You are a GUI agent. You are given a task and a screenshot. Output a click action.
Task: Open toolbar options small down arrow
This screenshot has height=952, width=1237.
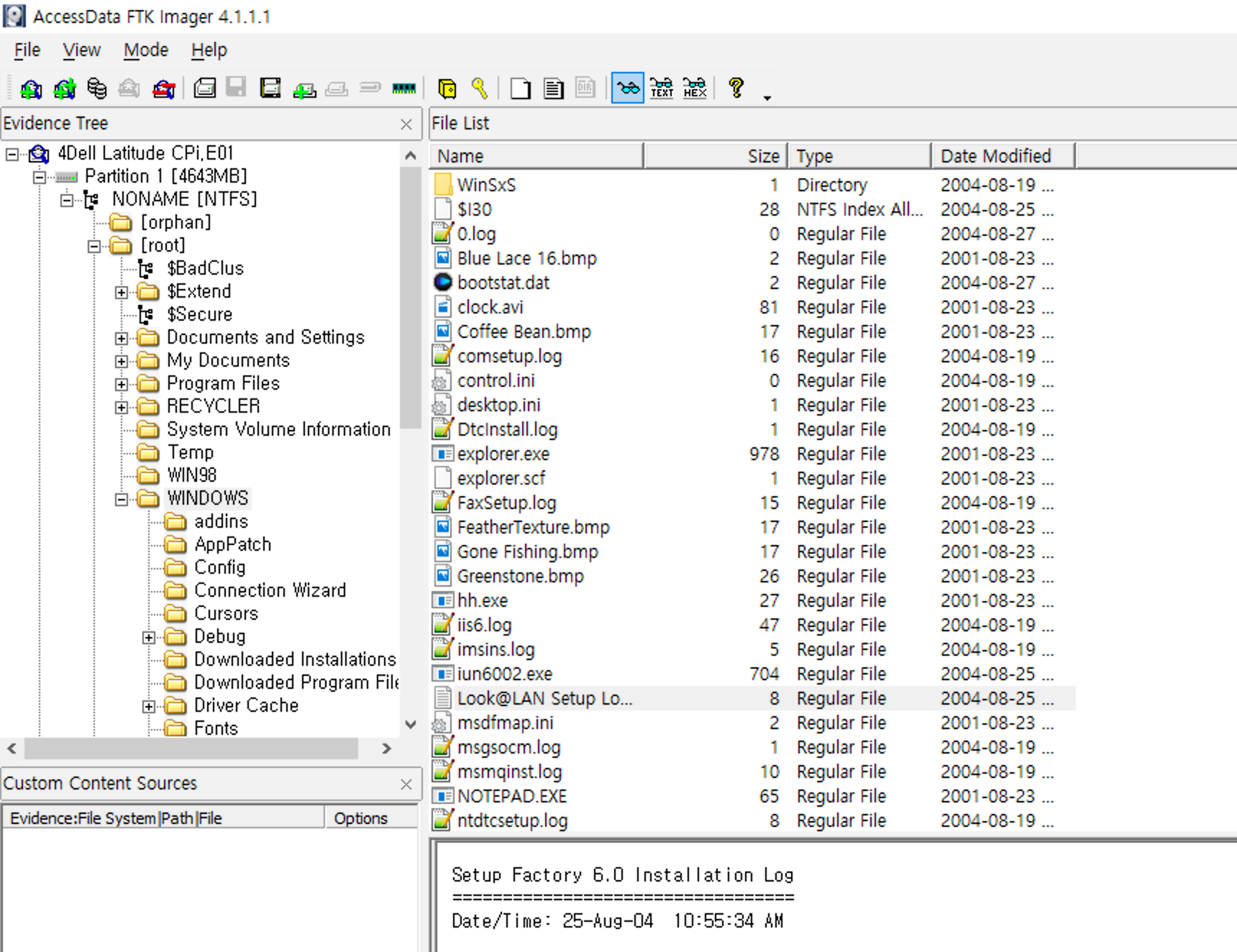coord(767,98)
